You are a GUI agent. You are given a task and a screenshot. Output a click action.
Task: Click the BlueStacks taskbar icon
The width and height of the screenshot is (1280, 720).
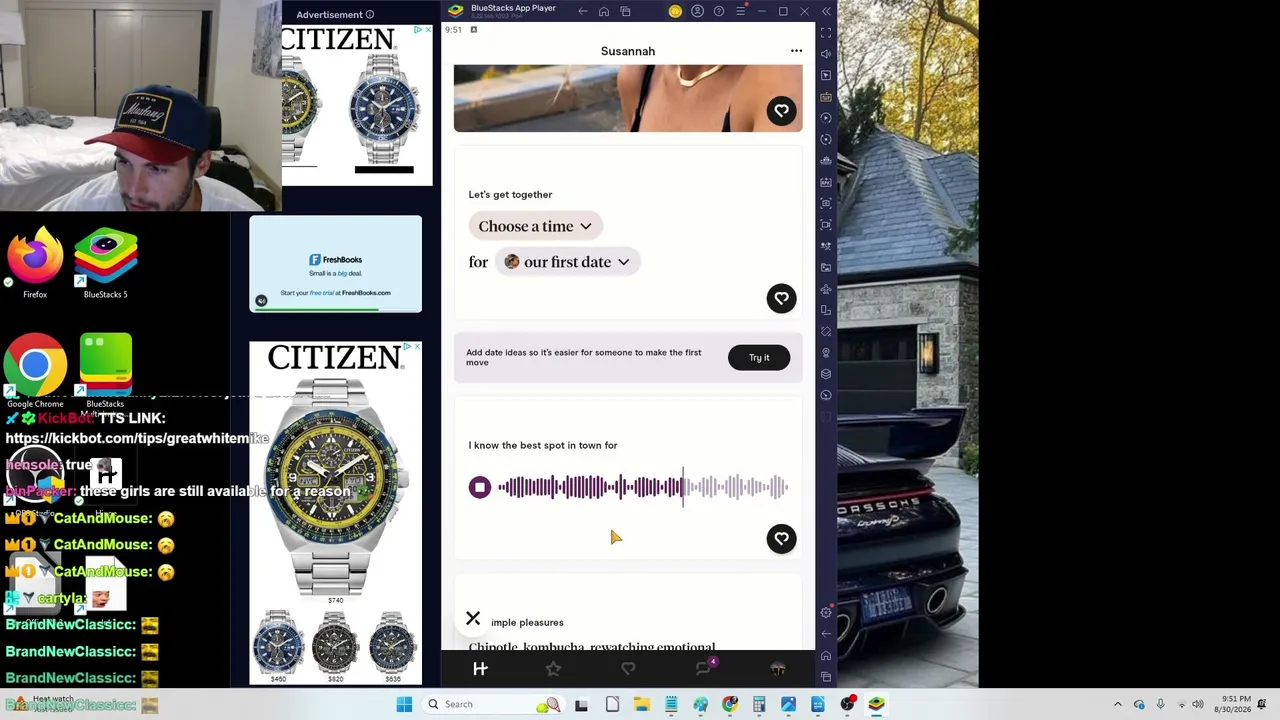click(877, 704)
